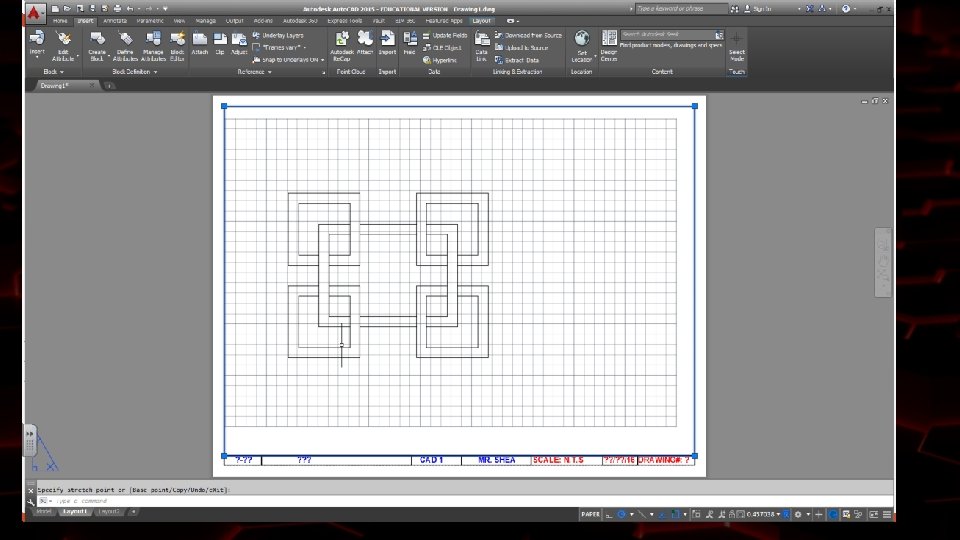Close the Drawing1 document tab
This screenshot has height=540, width=960.
92,86
